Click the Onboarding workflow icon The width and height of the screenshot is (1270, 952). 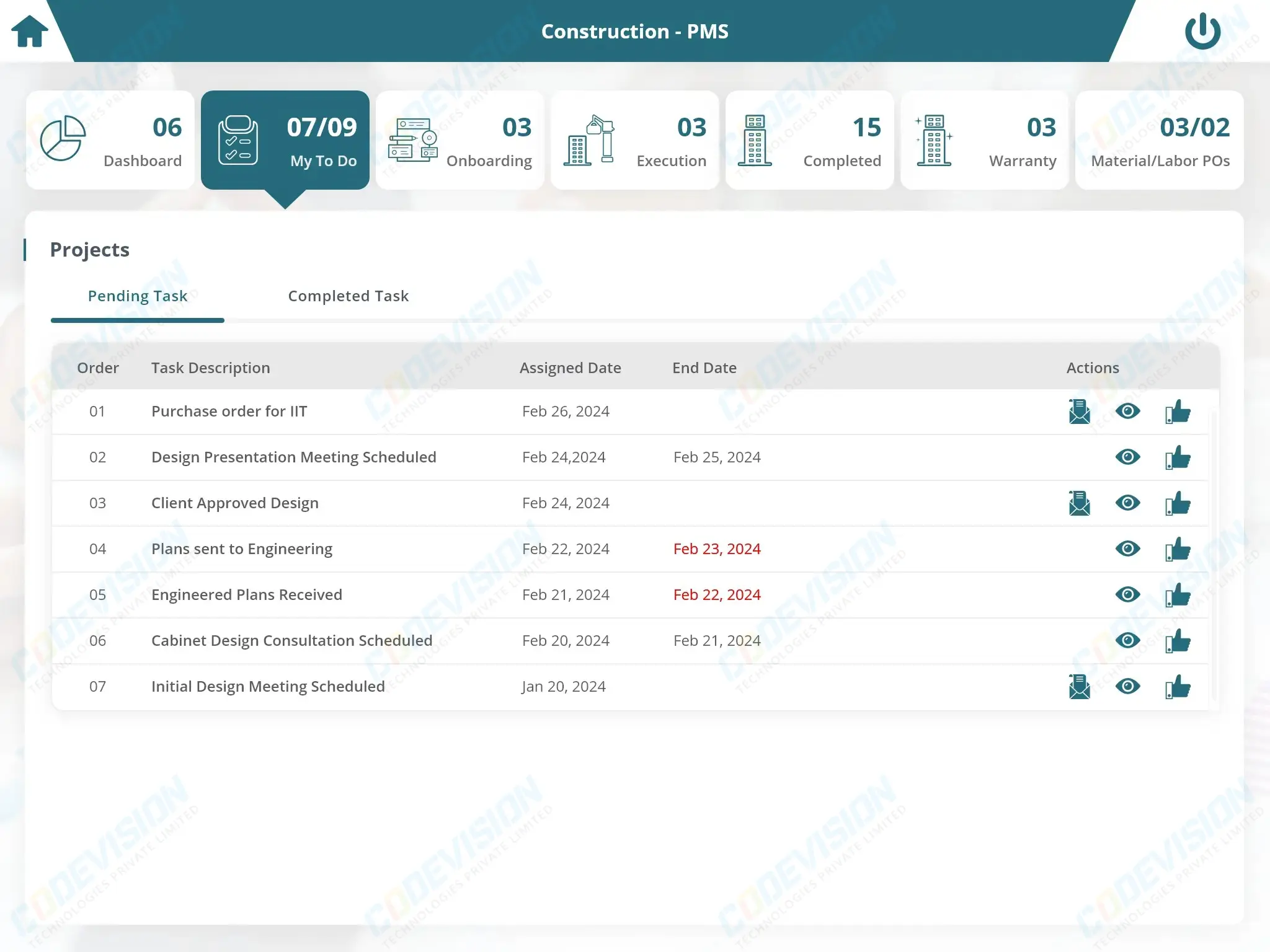pyautogui.click(x=413, y=140)
